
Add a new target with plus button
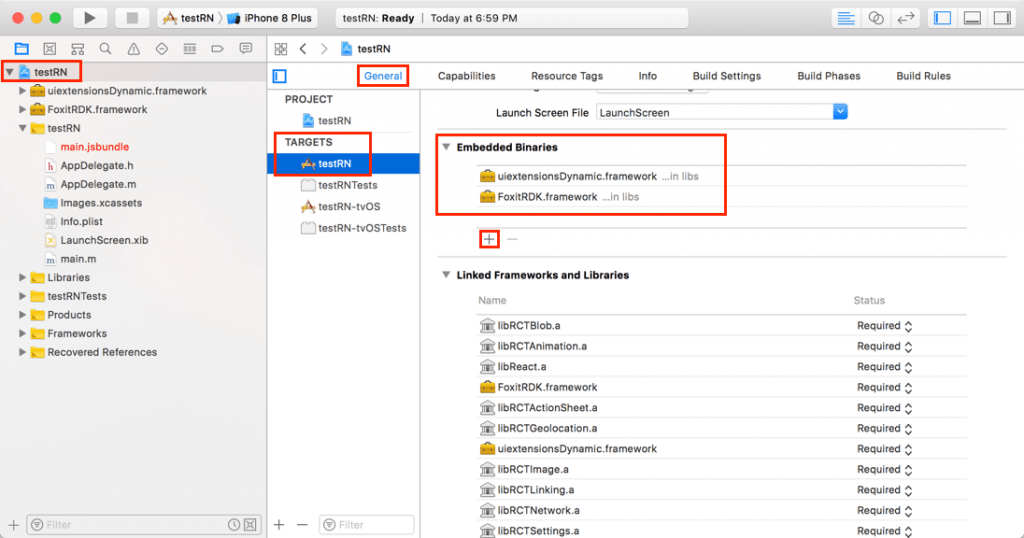279,524
